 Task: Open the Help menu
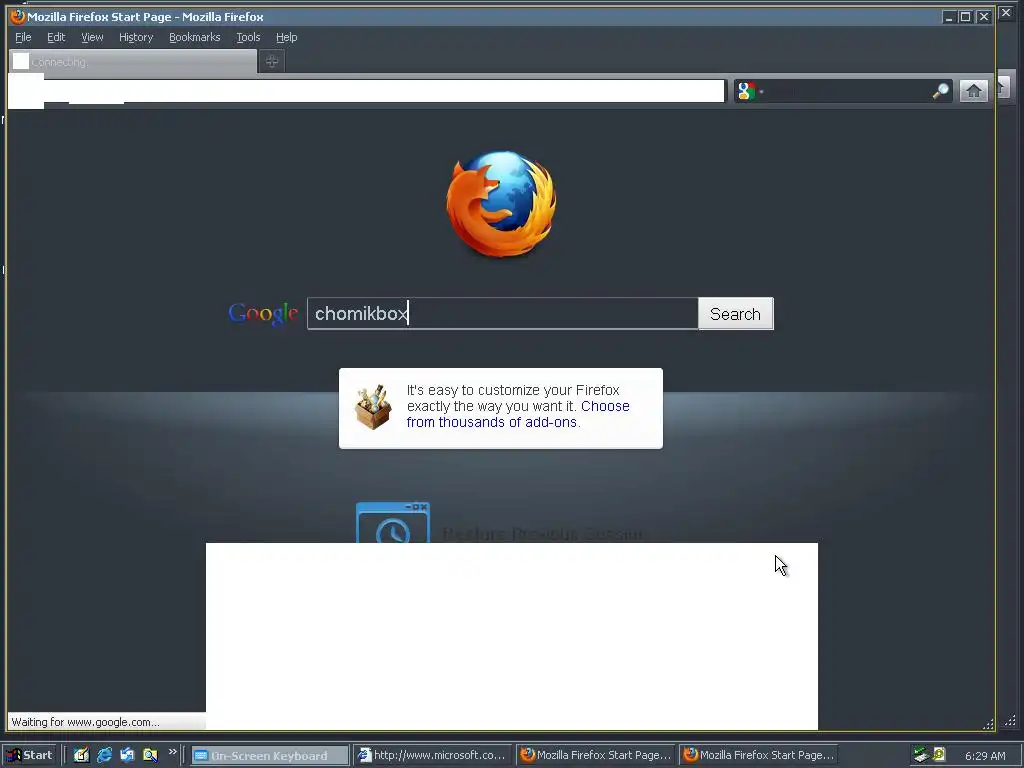[286, 37]
